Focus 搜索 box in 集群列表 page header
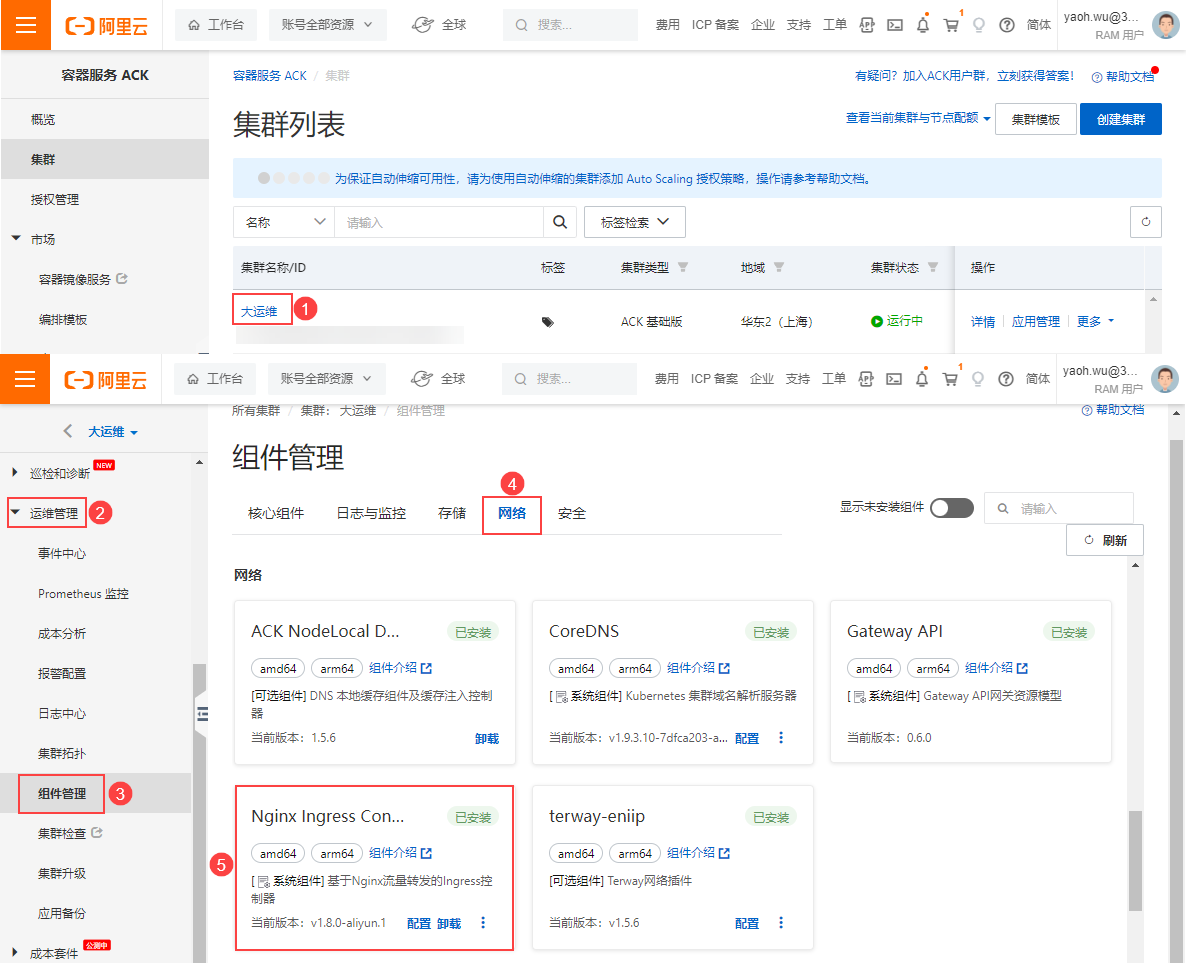 tap(570, 25)
